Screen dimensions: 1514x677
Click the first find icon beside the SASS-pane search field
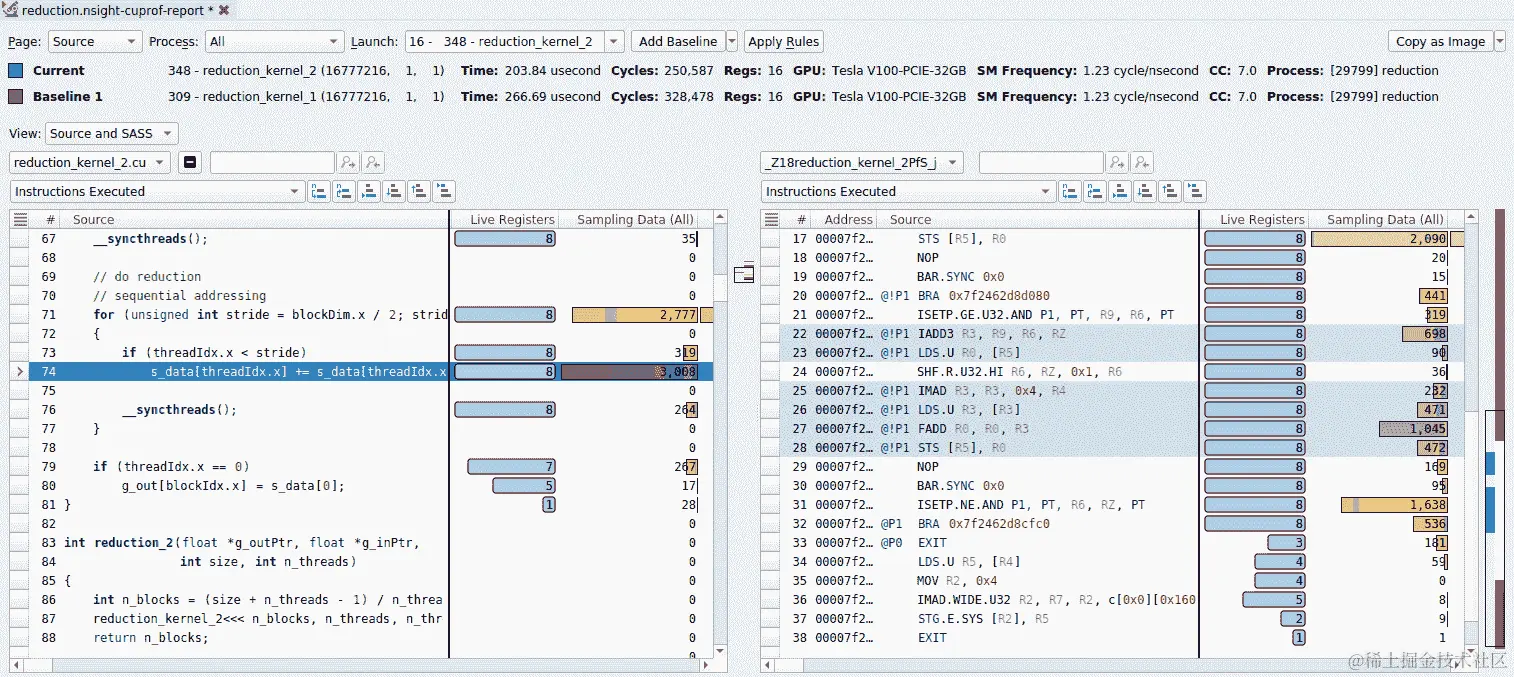[1117, 162]
